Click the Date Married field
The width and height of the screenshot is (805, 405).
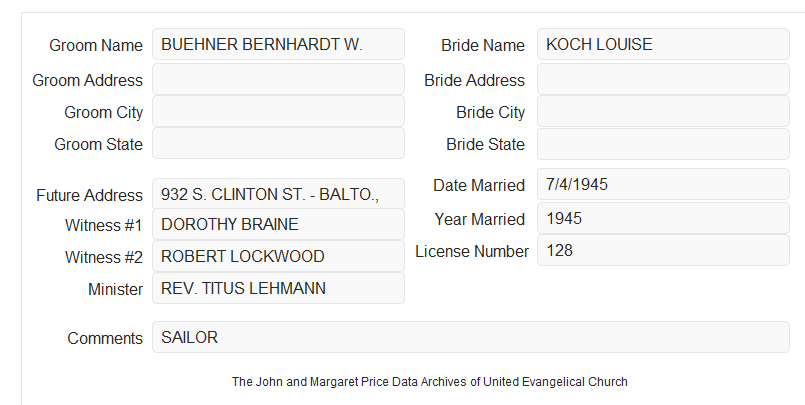(x=663, y=184)
